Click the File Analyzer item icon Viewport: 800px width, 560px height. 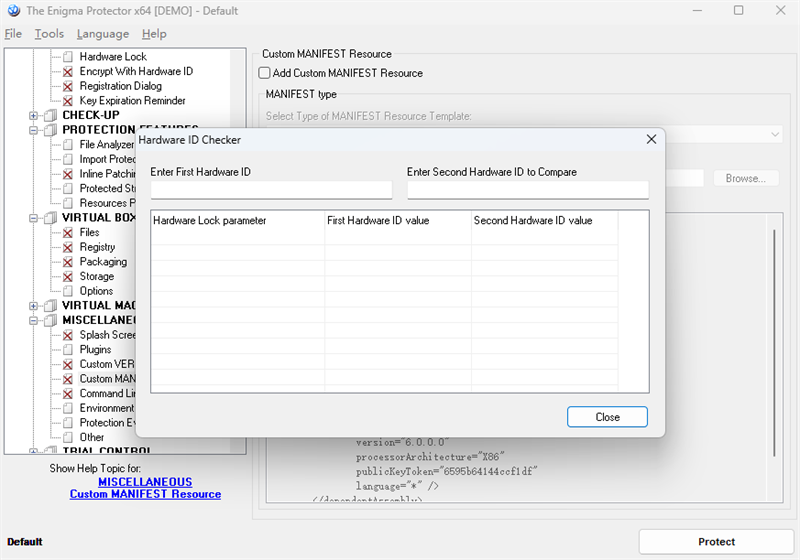click(x=68, y=145)
